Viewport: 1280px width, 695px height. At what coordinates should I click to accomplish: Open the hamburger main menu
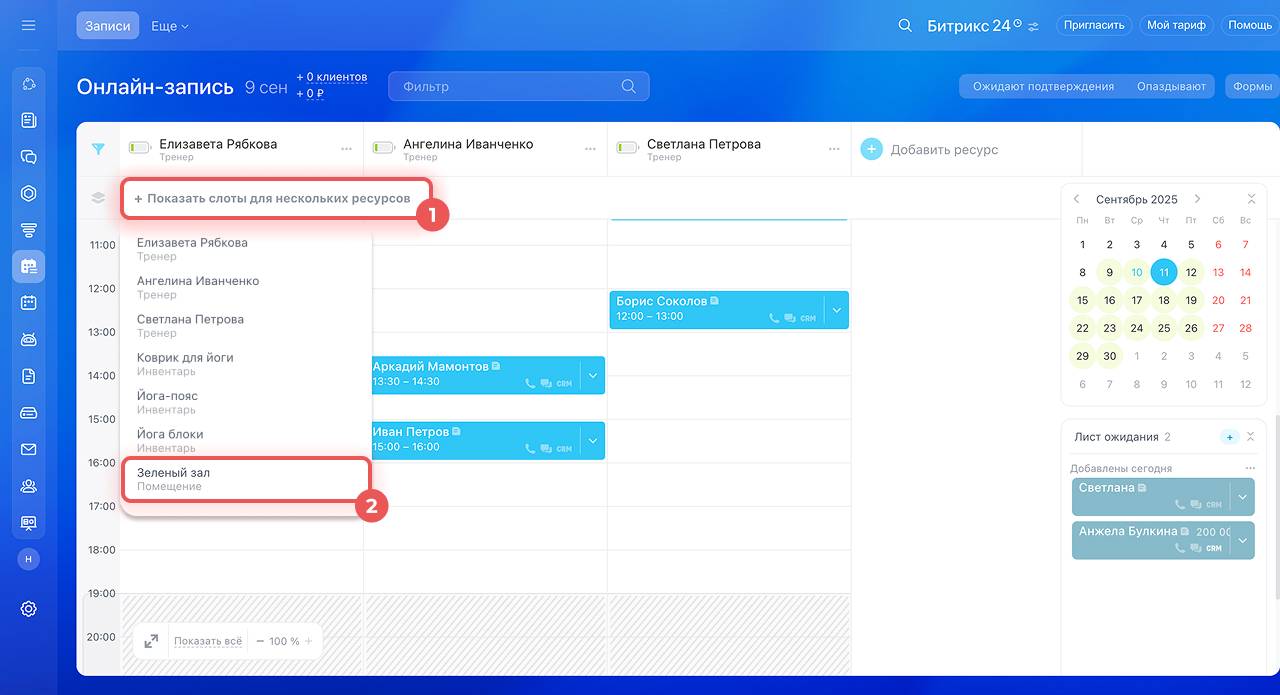28,25
